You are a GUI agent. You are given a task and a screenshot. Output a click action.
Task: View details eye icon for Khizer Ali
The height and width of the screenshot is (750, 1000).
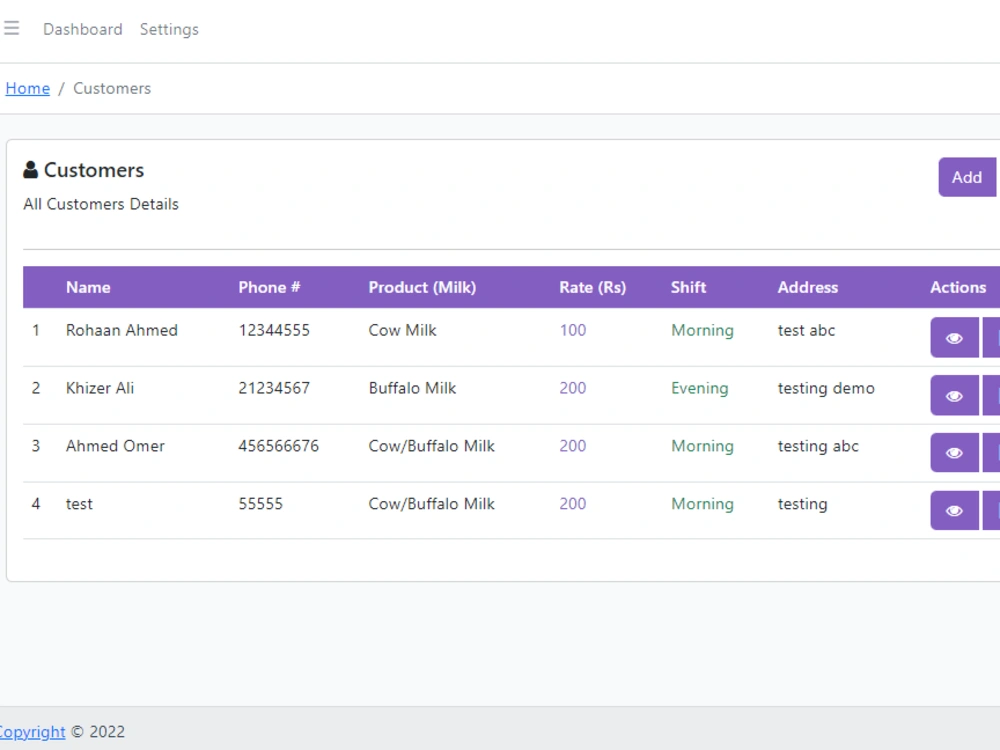click(x=954, y=395)
